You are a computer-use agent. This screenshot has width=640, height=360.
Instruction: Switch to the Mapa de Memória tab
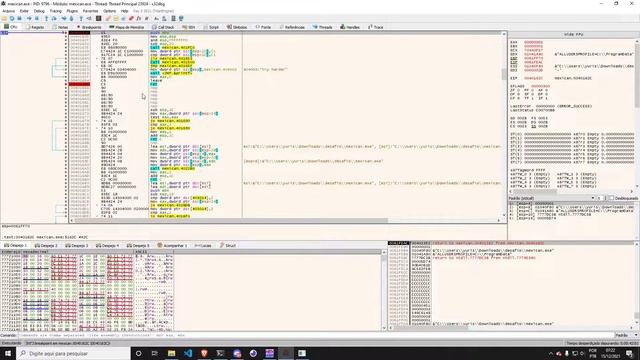tap(127, 27)
